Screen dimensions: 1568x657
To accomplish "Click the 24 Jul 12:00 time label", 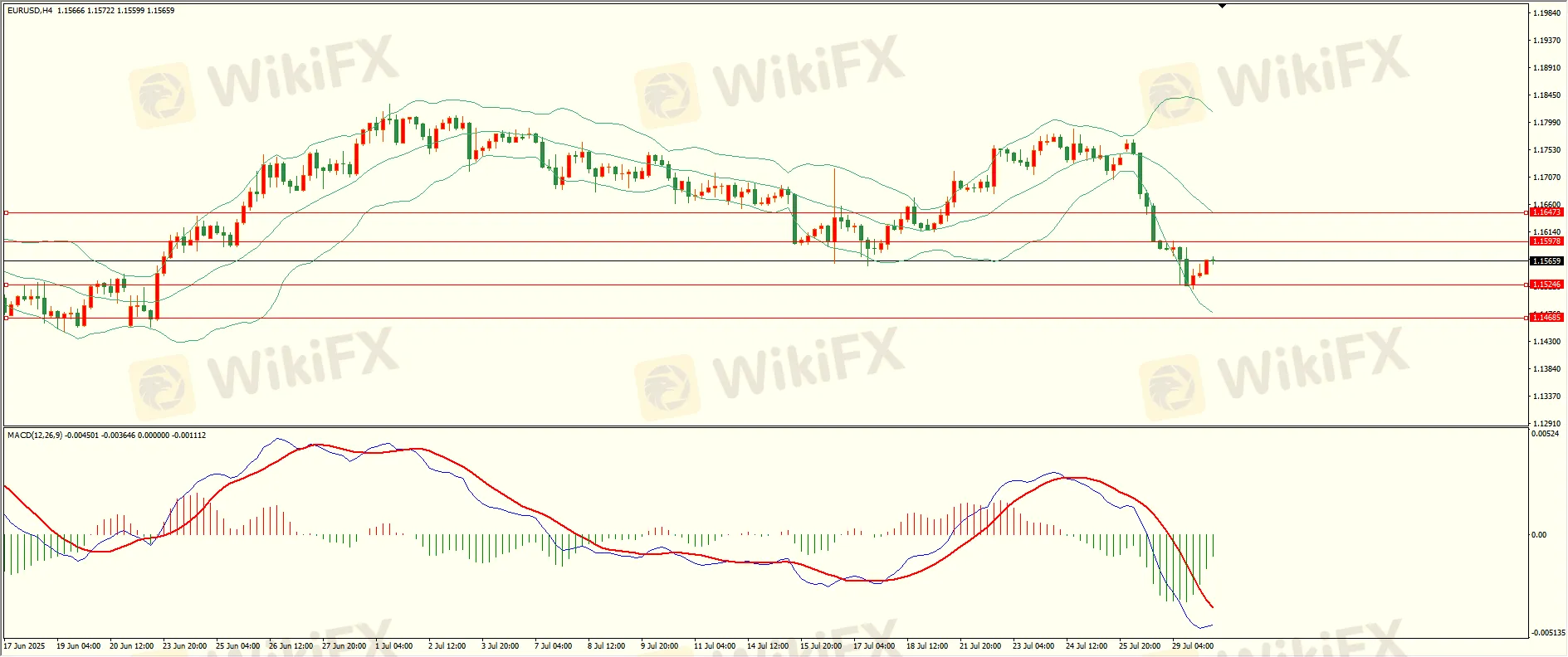I will click(1087, 646).
